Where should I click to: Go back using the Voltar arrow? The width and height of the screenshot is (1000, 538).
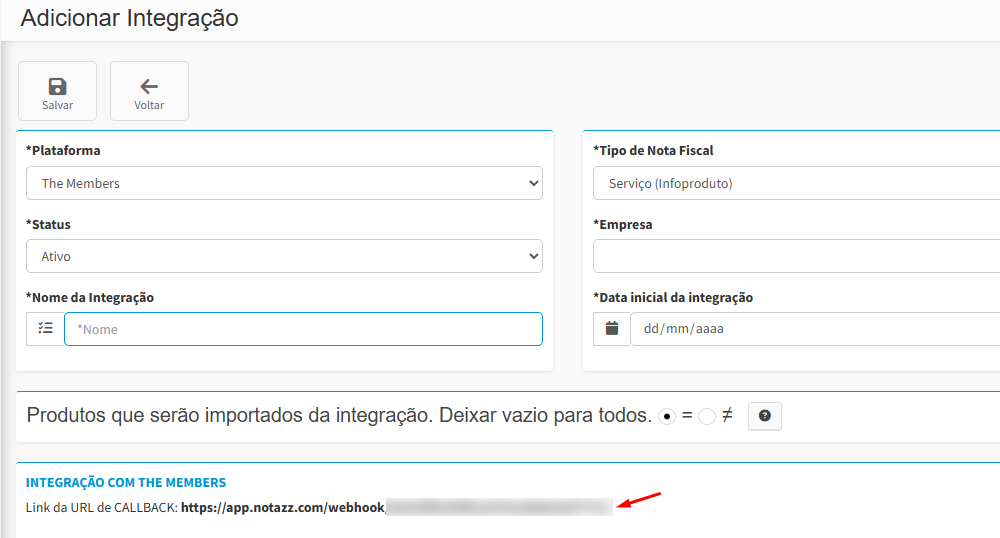tap(149, 92)
